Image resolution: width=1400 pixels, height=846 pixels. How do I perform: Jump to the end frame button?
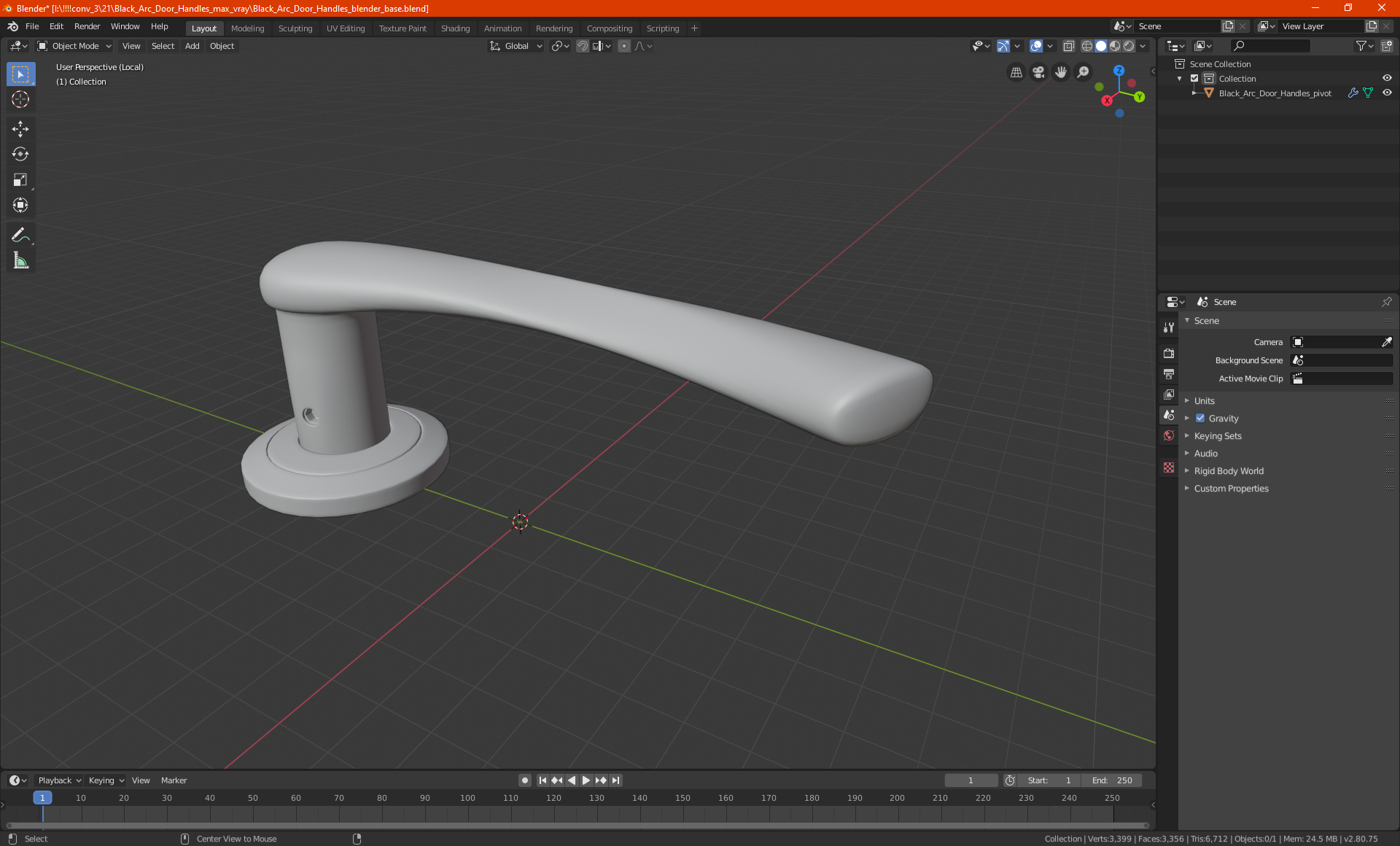(x=616, y=780)
